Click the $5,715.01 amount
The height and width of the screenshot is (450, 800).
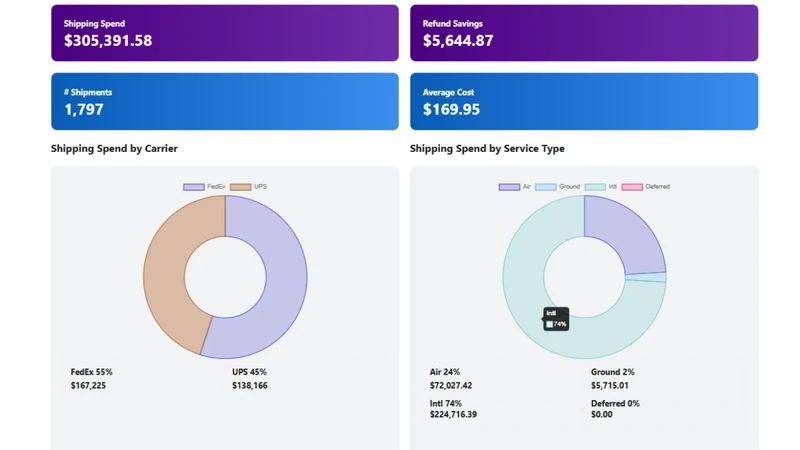point(610,385)
